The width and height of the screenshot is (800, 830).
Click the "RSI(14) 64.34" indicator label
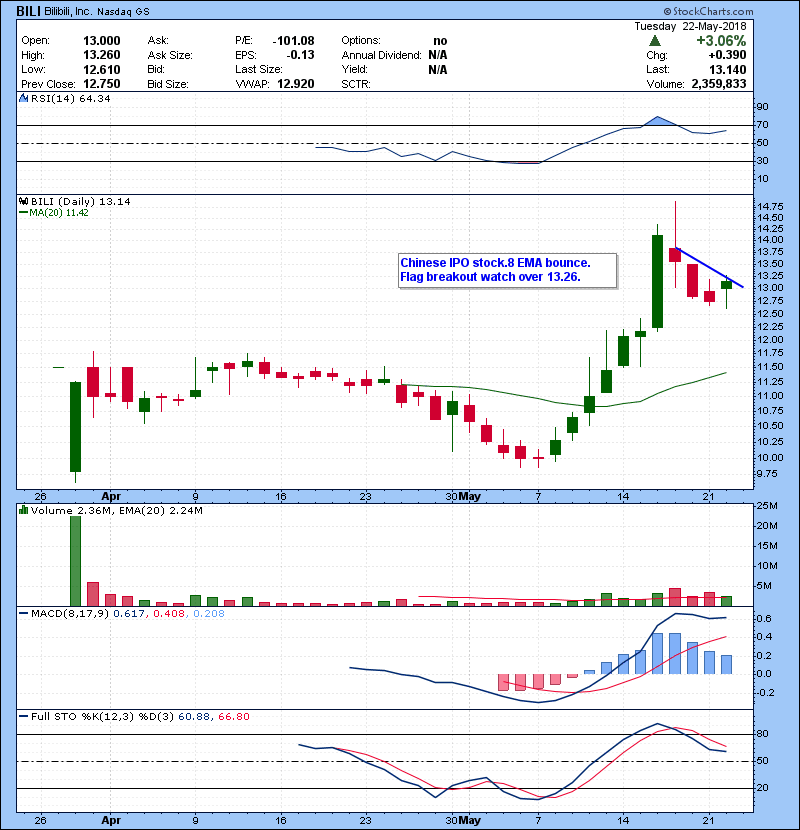click(x=70, y=98)
